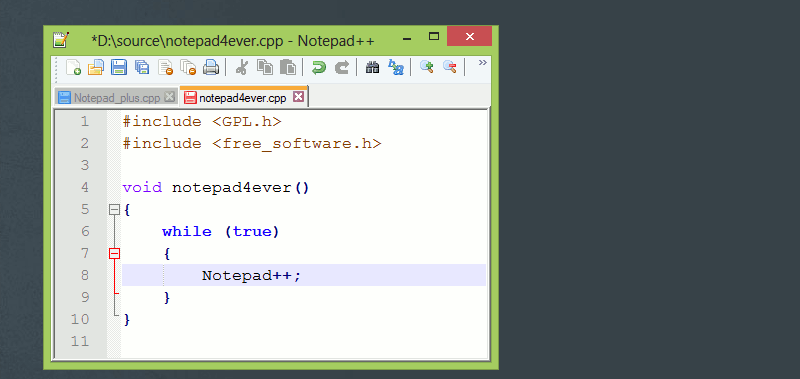Click the true keyword in parentheses
800x379 pixels.
(x=252, y=232)
